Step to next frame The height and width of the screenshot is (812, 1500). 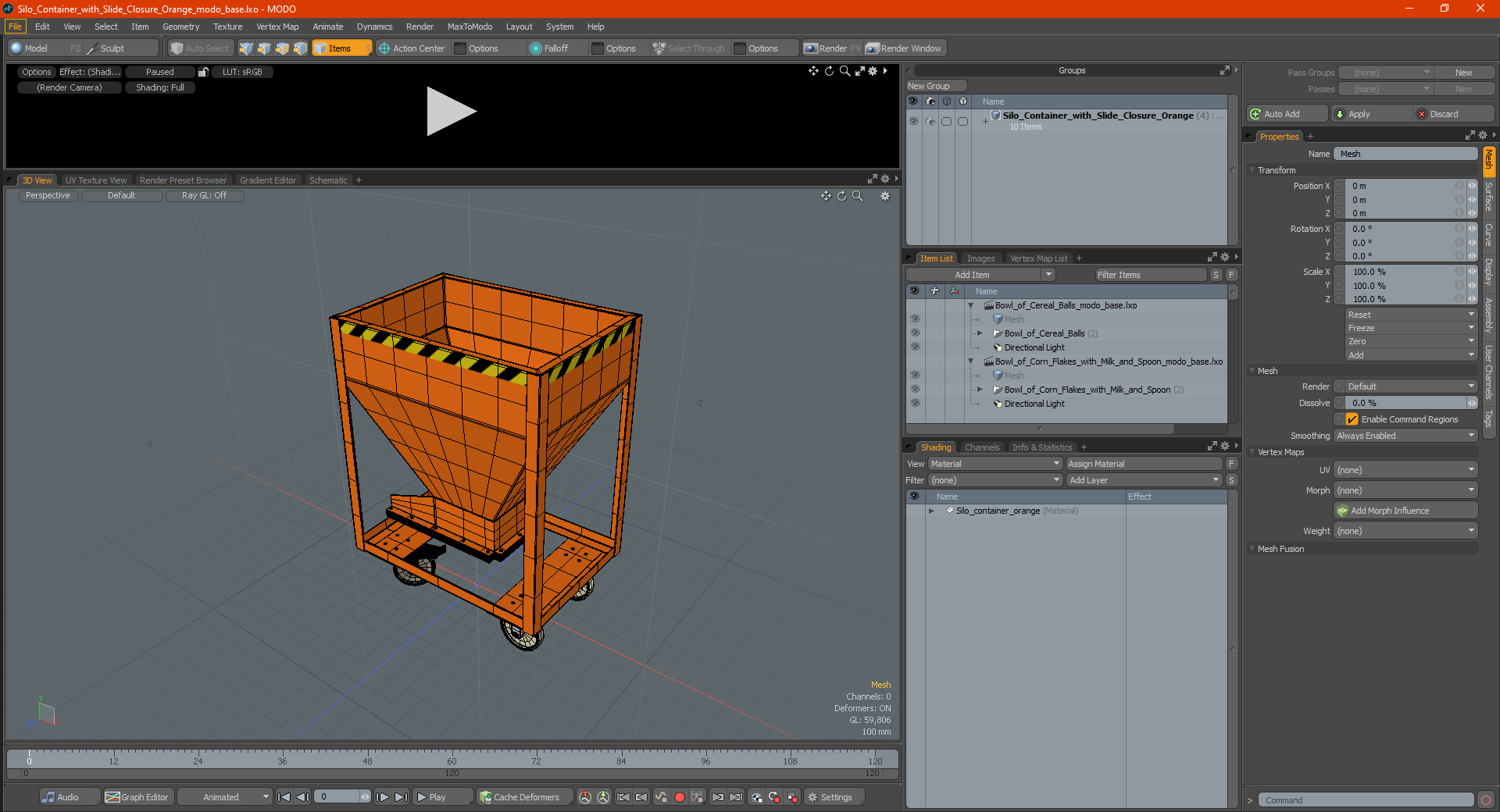tap(383, 797)
